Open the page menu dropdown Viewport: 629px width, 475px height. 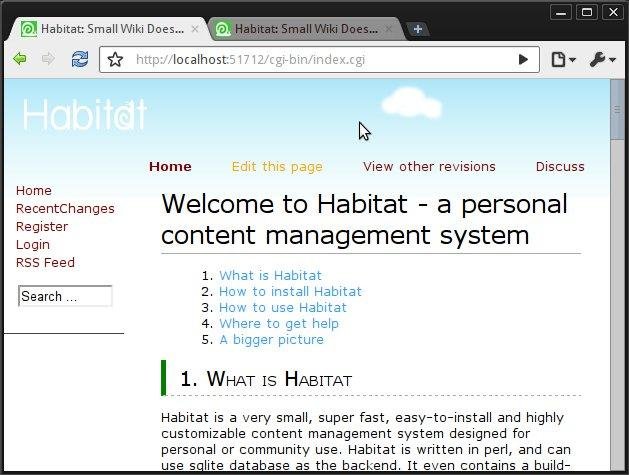(x=564, y=60)
